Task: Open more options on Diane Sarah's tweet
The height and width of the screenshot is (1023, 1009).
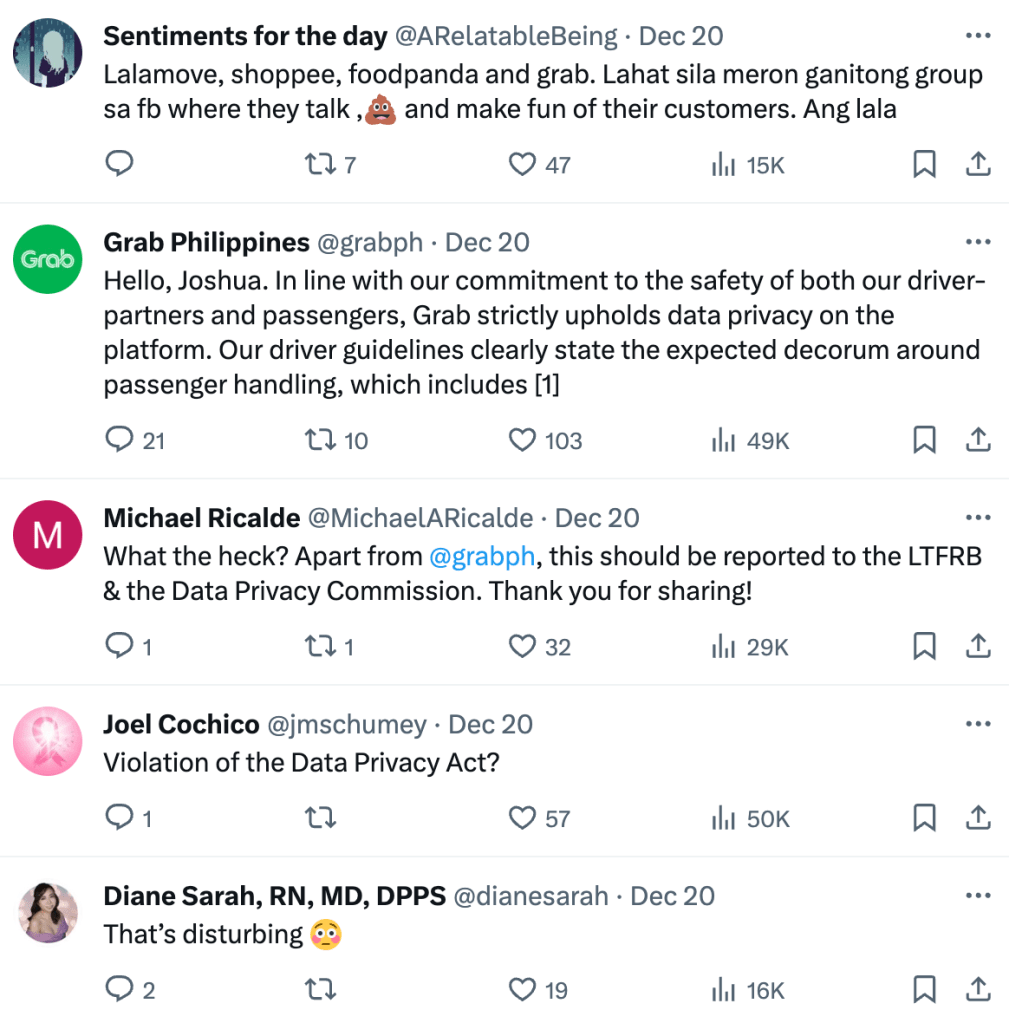Action: [977, 896]
